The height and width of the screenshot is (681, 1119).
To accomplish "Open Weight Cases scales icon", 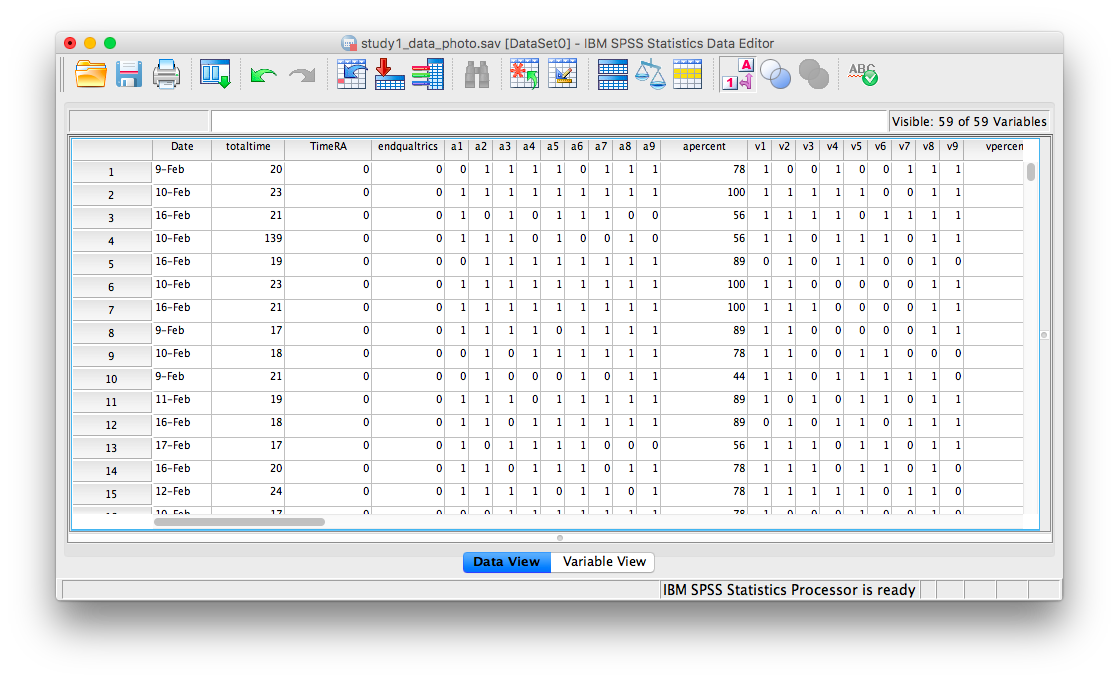I will (x=650, y=74).
